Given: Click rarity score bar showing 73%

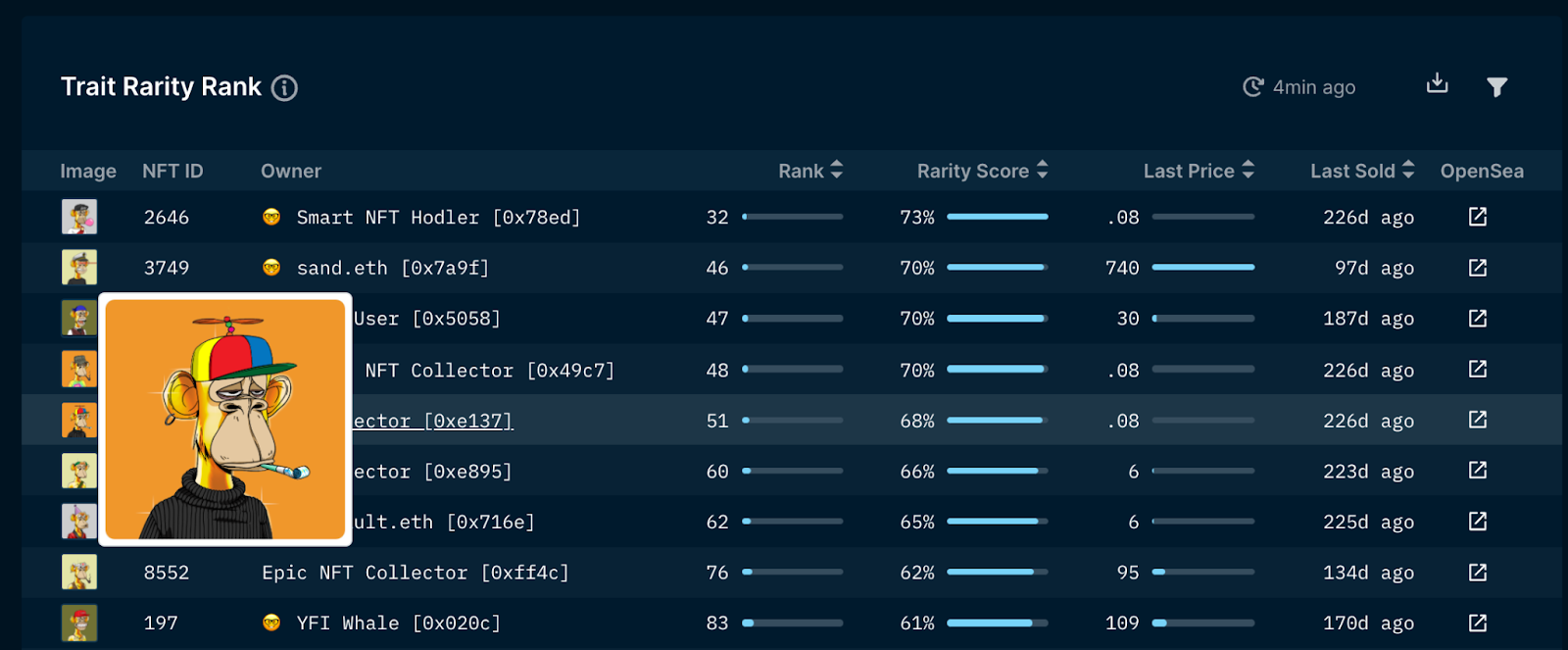Looking at the screenshot, I should [x=998, y=217].
